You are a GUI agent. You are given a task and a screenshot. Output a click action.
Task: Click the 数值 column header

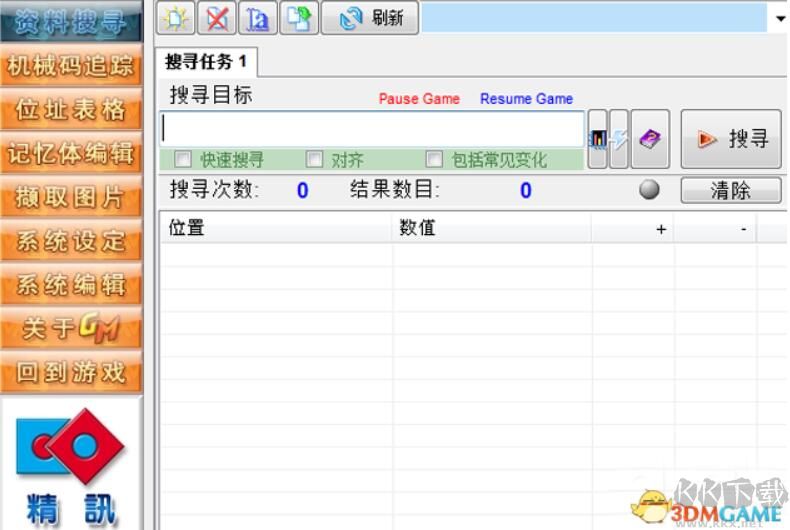point(491,228)
